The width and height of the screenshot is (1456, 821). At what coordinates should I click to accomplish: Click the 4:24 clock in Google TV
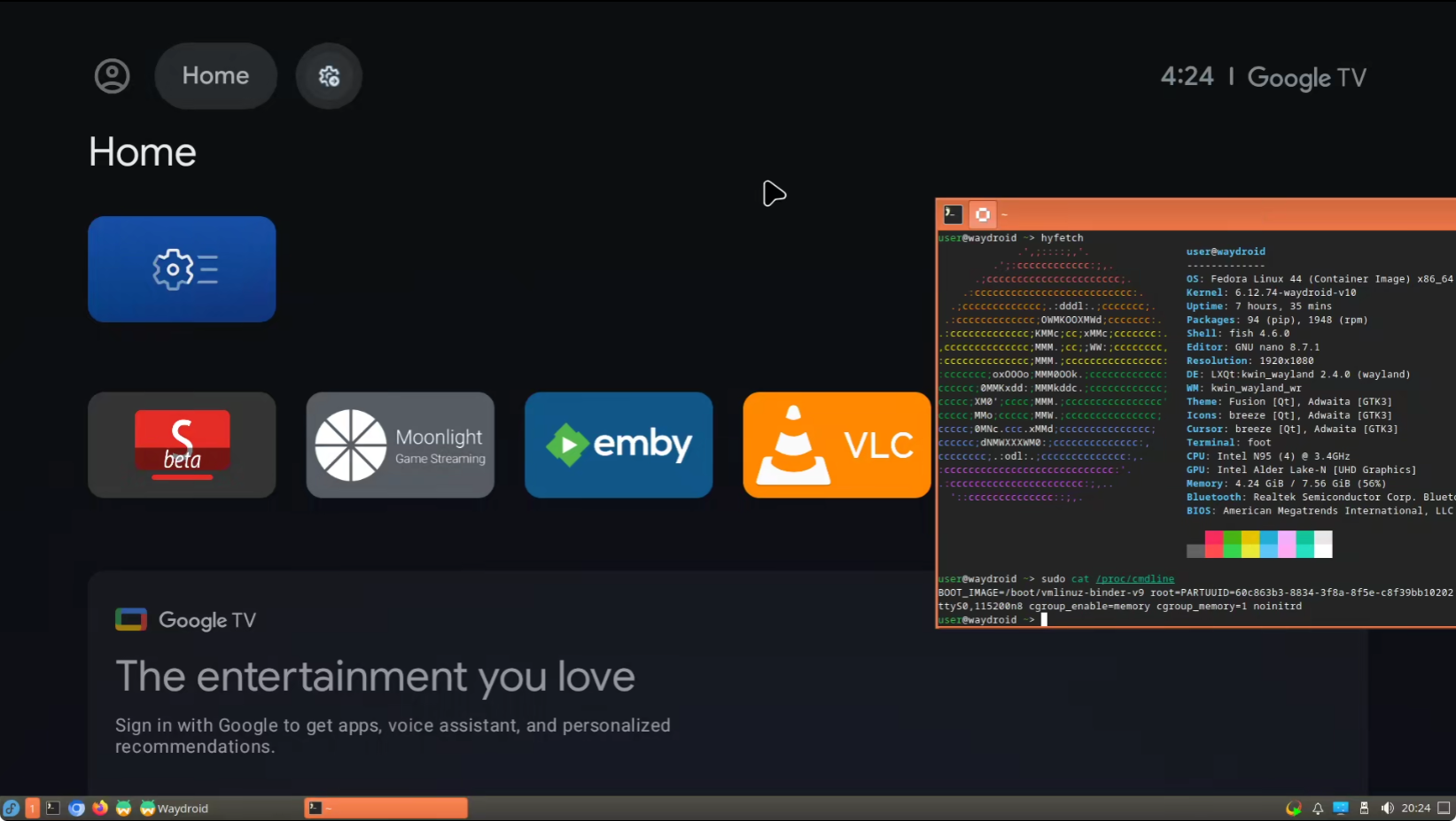click(x=1187, y=76)
